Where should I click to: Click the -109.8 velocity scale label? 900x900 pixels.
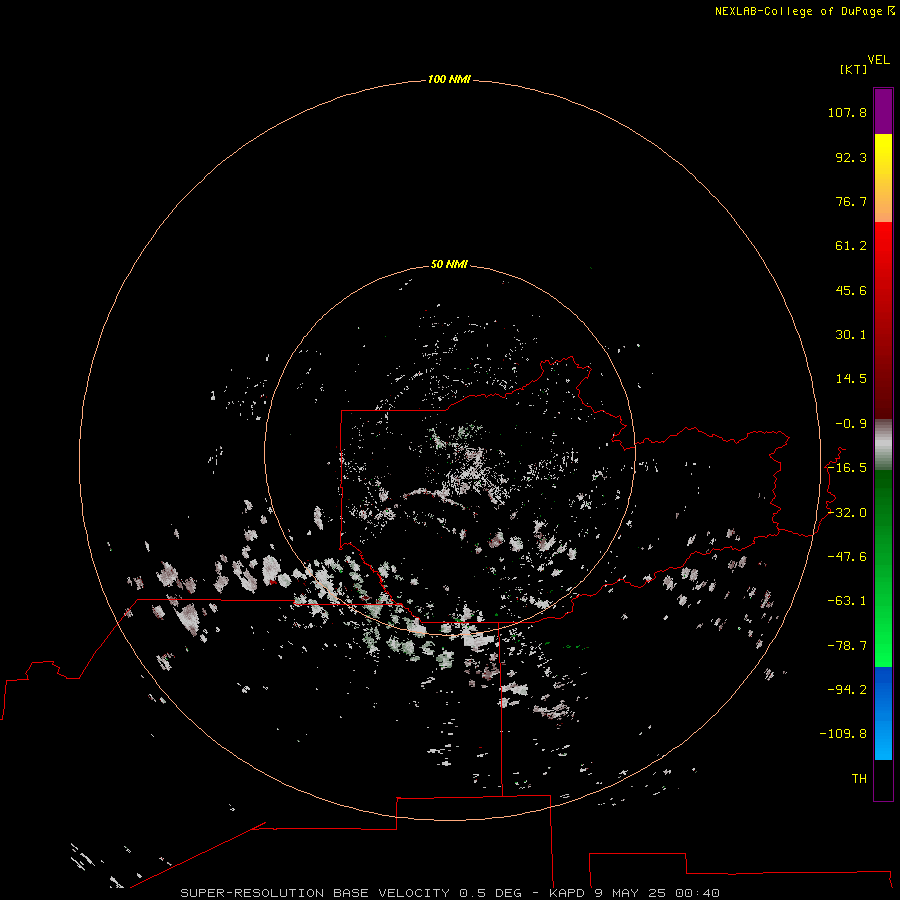coord(843,734)
